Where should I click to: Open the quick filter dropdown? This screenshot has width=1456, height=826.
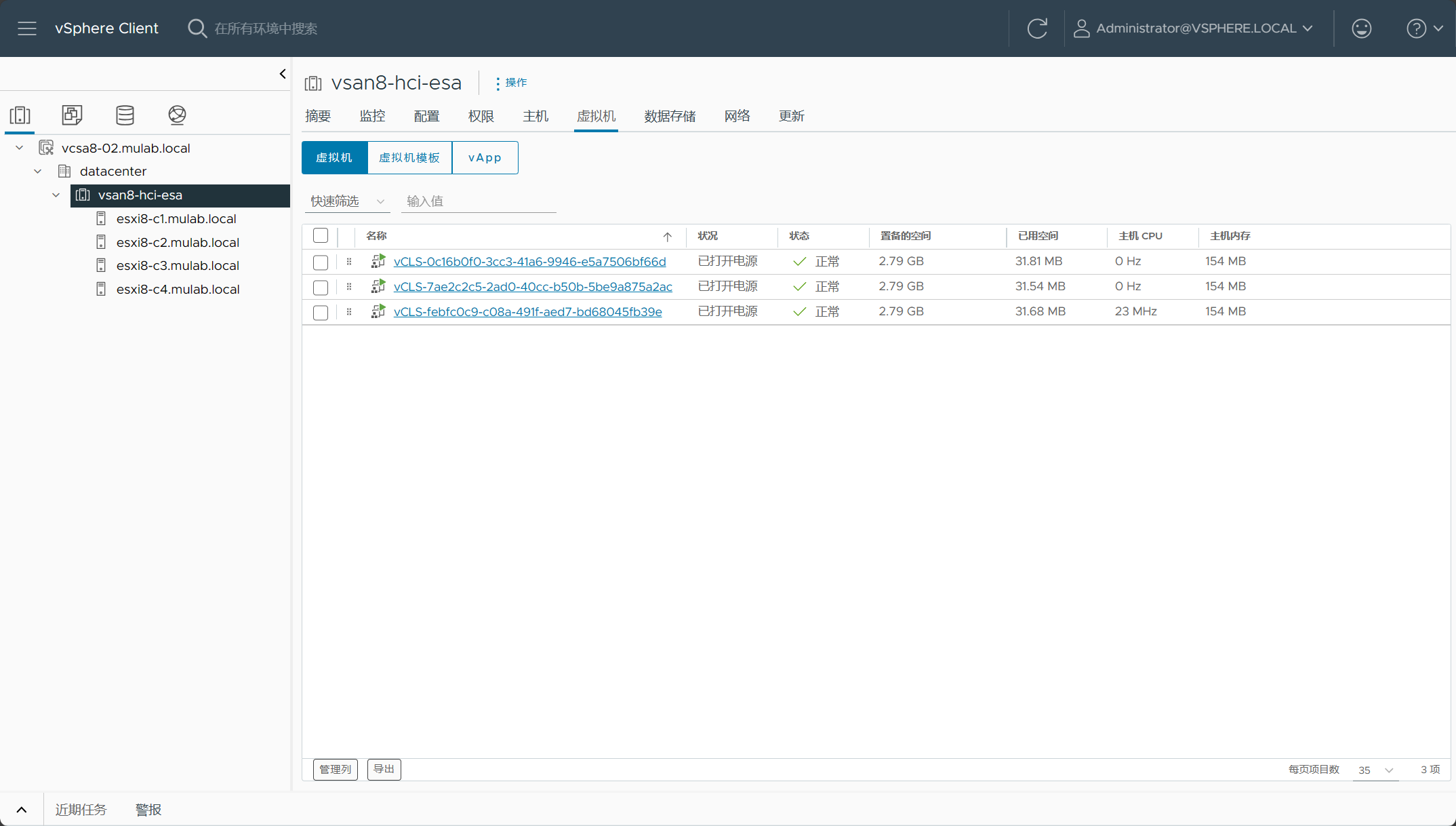[x=347, y=201]
